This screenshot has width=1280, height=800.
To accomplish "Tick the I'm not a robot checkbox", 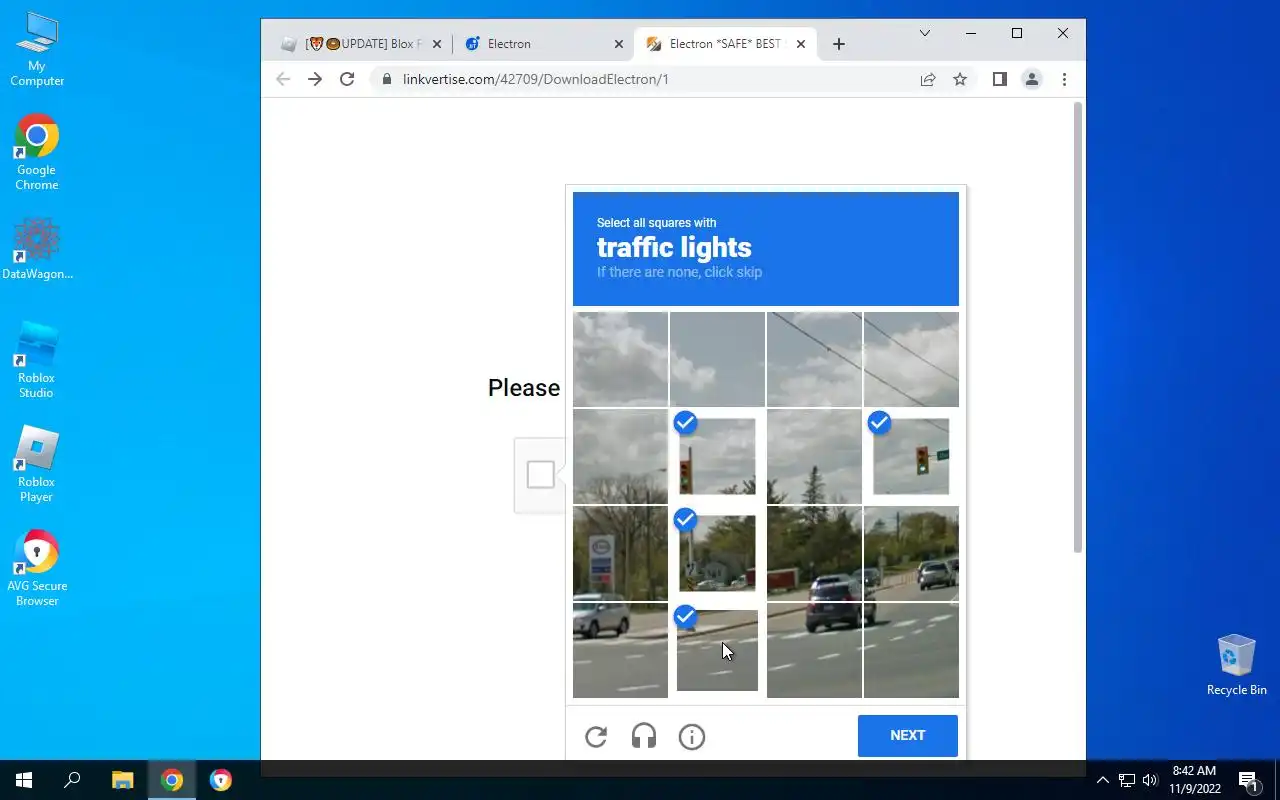I will (x=541, y=474).
